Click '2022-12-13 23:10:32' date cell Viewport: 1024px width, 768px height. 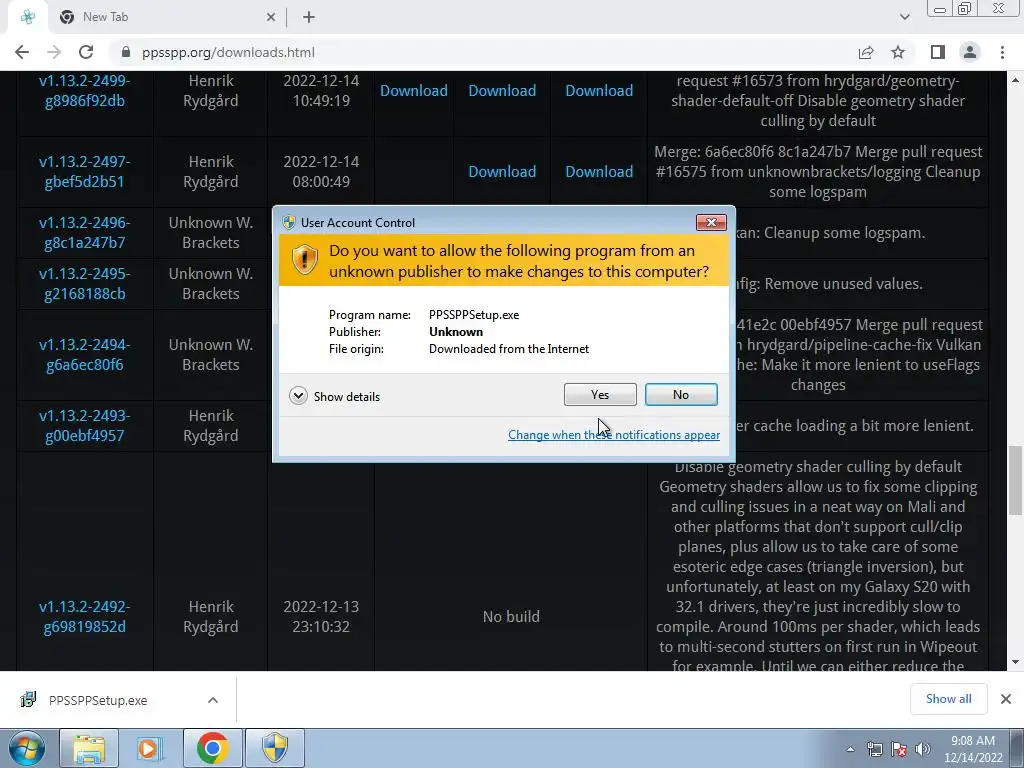[321, 616]
